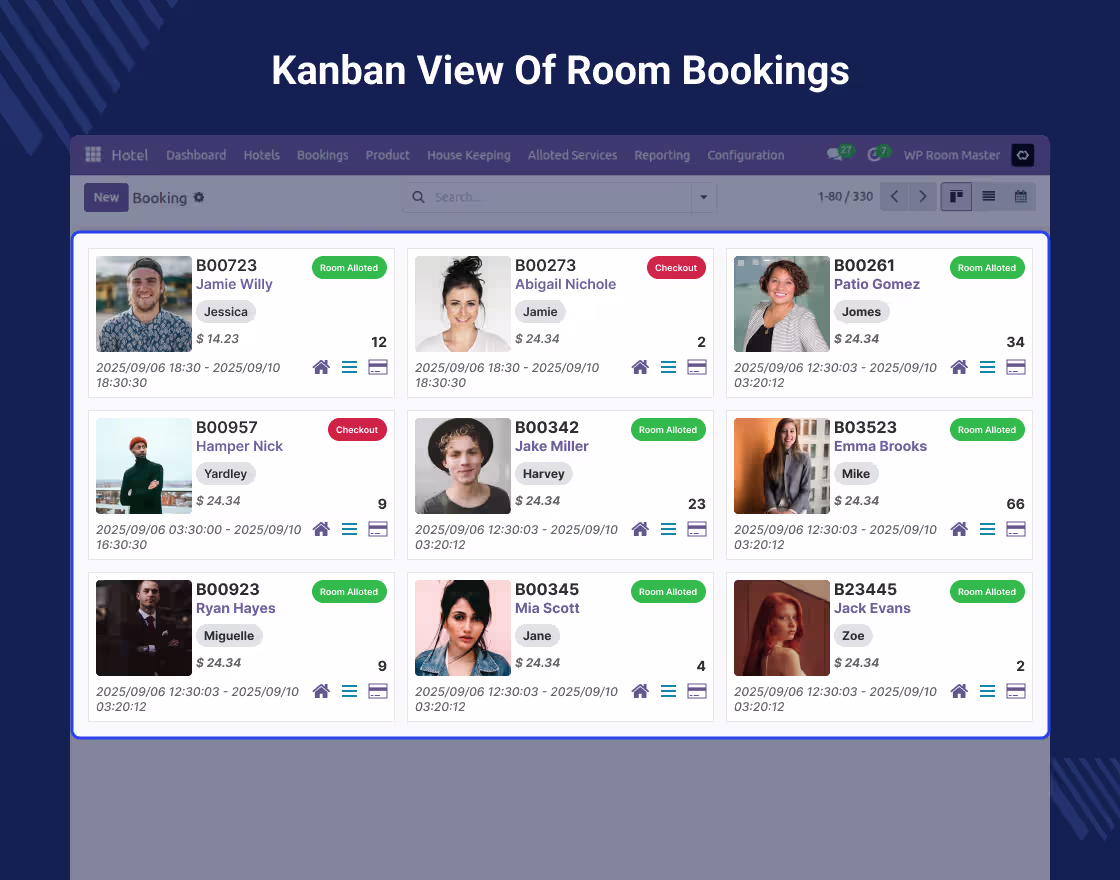Click the B00345 booking number
1120x880 pixels.
547,589
